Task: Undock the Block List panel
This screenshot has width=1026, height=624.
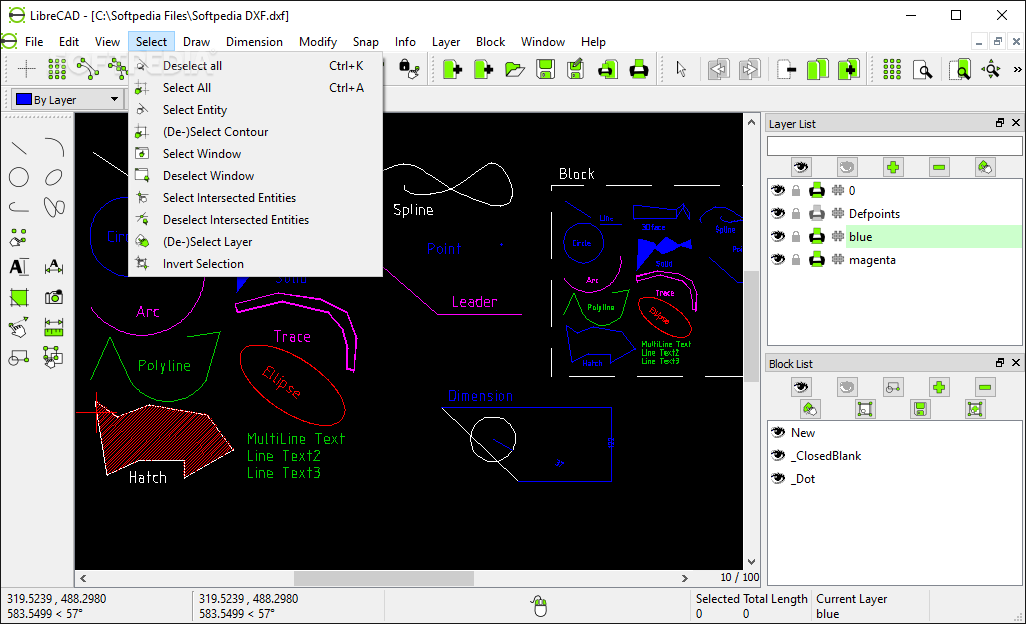Action: pos(1000,362)
